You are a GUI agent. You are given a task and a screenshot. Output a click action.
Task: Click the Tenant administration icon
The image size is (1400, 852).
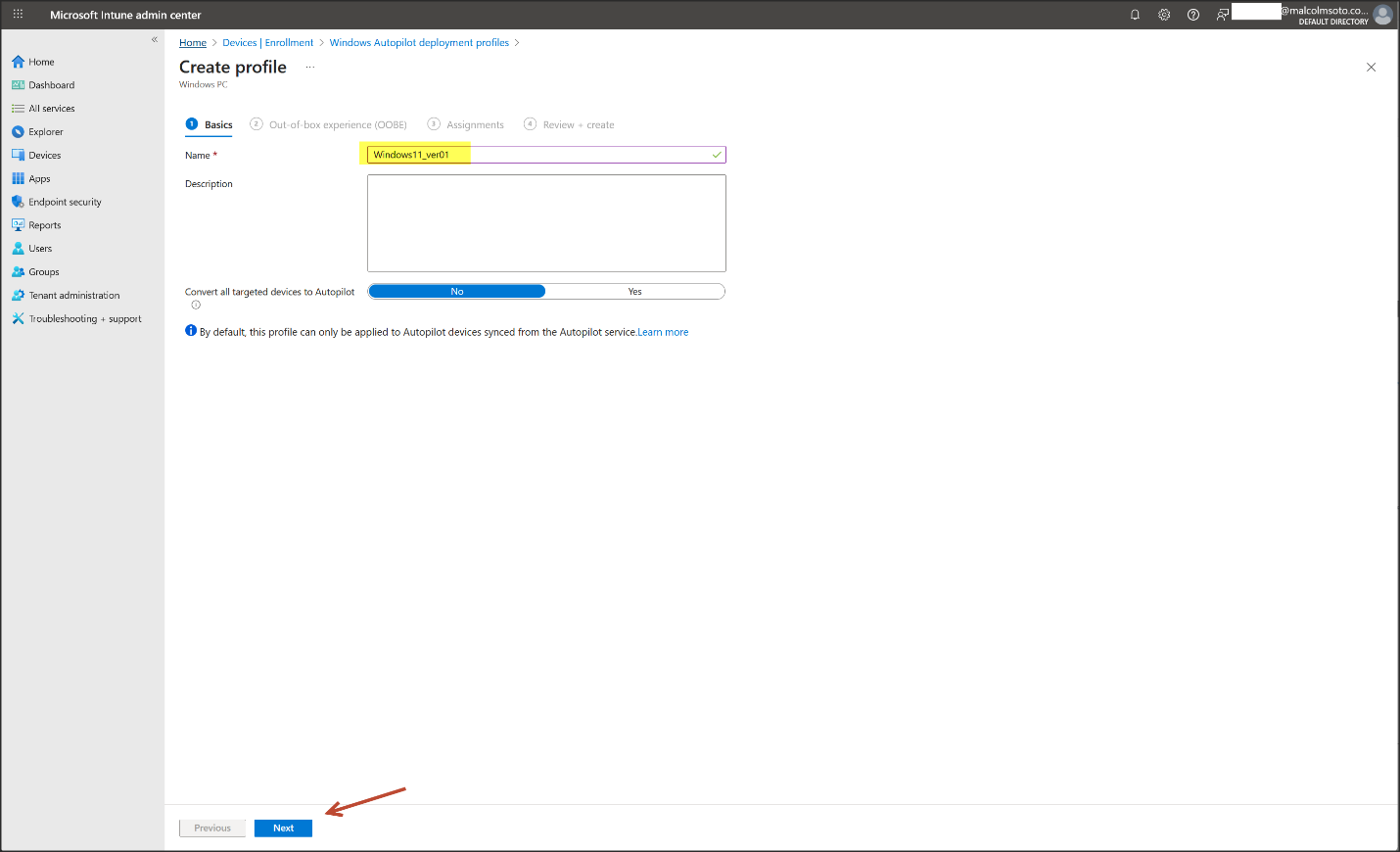[18, 296]
